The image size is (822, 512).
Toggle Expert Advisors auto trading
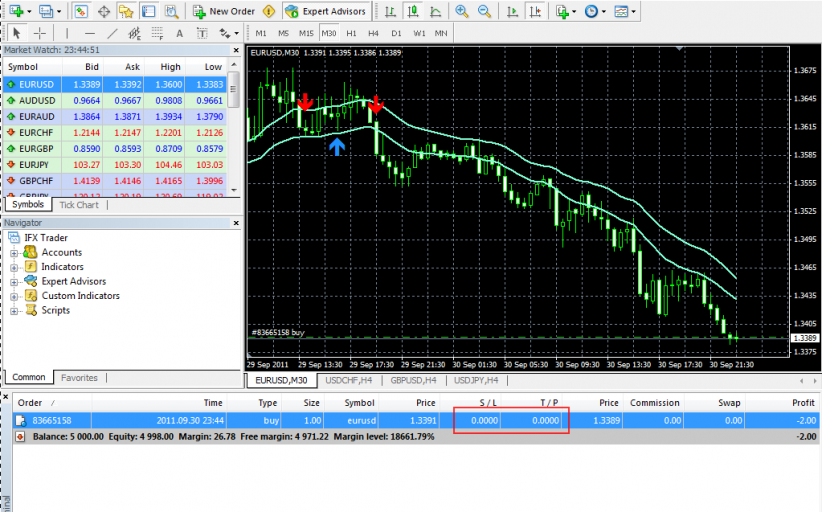[325, 12]
